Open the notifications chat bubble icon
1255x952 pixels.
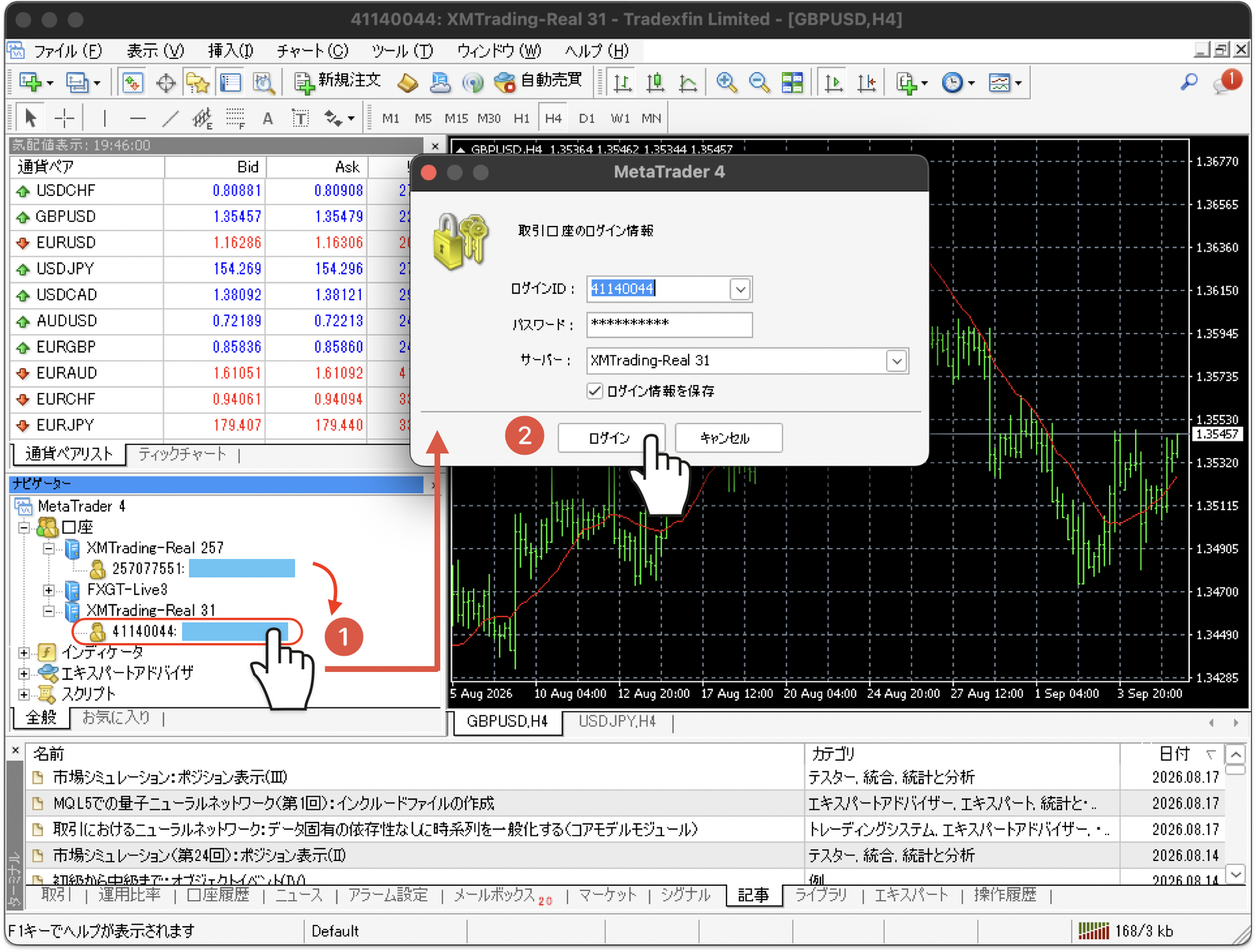click(1226, 82)
